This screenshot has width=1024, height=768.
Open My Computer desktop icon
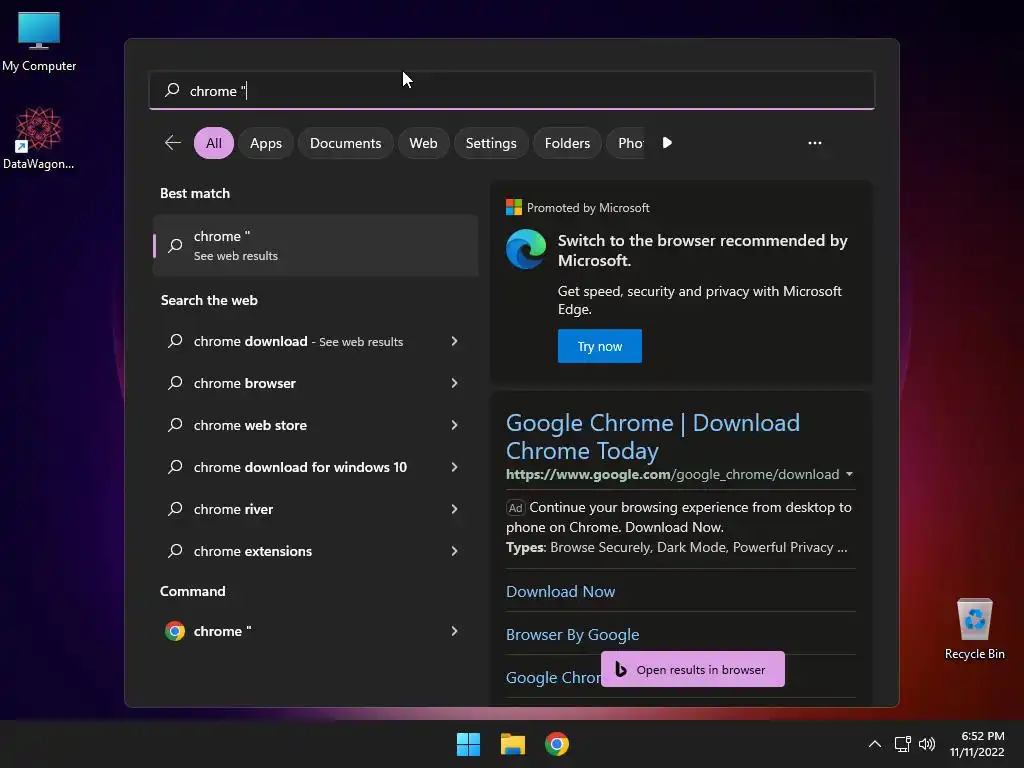[39, 41]
